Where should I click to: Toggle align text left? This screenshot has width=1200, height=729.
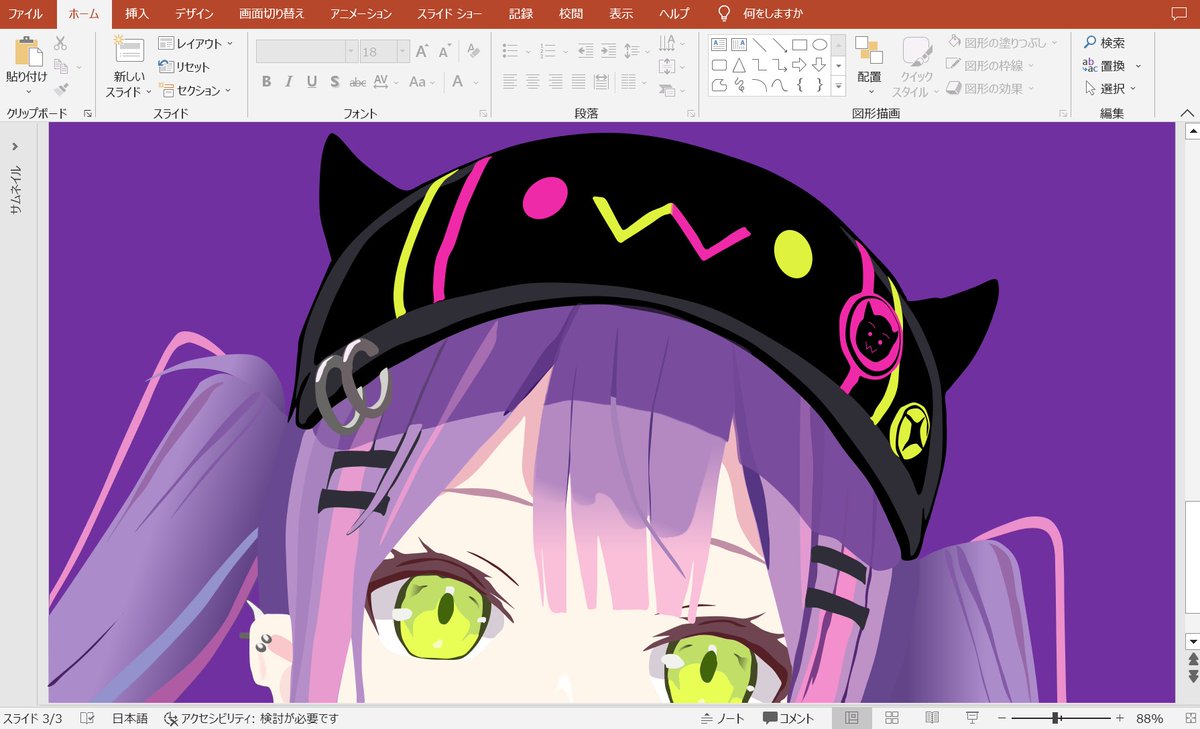click(x=510, y=82)
